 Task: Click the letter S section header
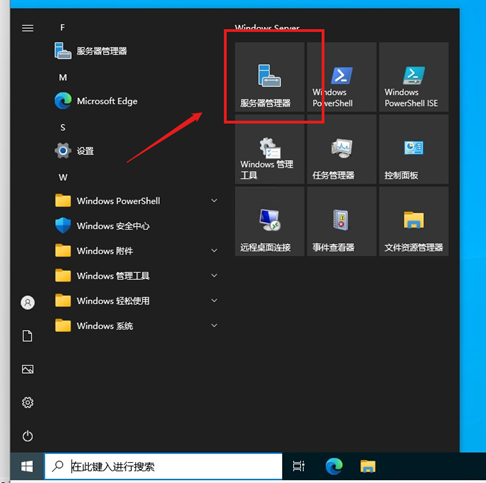click(x=63, y=128)
